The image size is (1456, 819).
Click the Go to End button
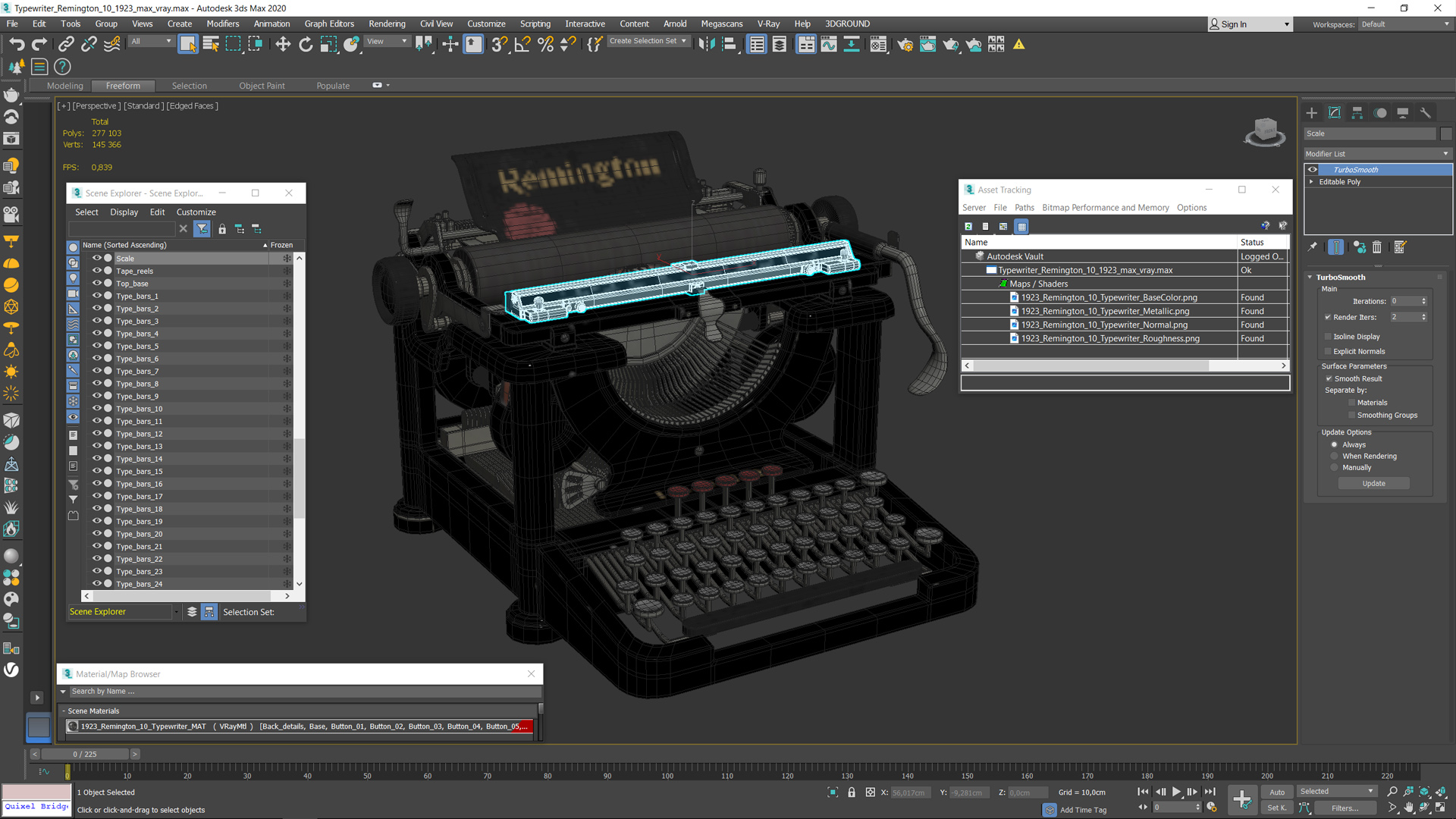pyautogui.click(x=1210, y=792)
